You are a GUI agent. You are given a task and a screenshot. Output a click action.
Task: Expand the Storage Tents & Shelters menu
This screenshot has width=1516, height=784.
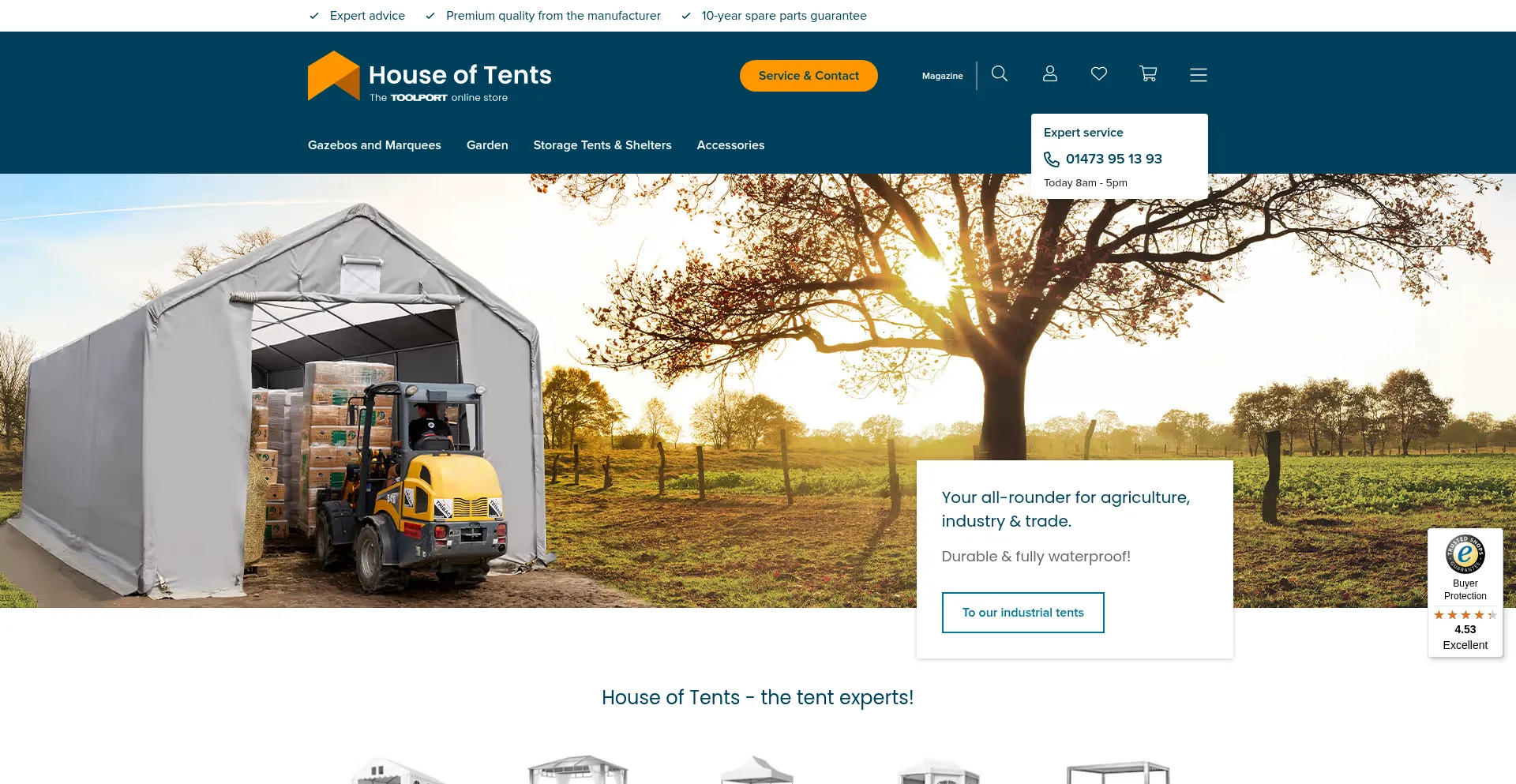602,145
